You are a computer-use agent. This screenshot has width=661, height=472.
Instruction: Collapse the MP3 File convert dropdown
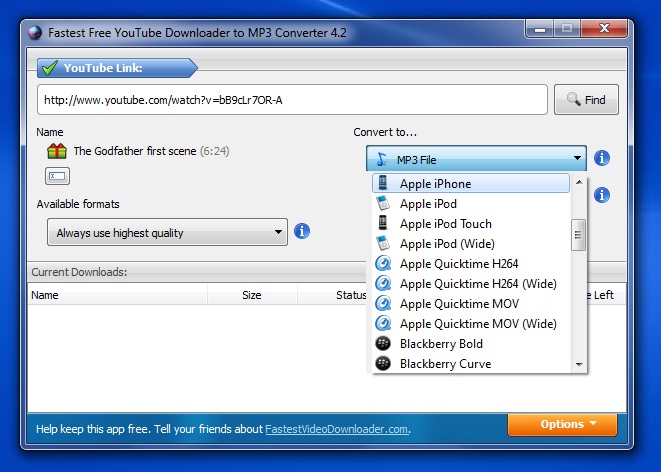pos(476,158)
